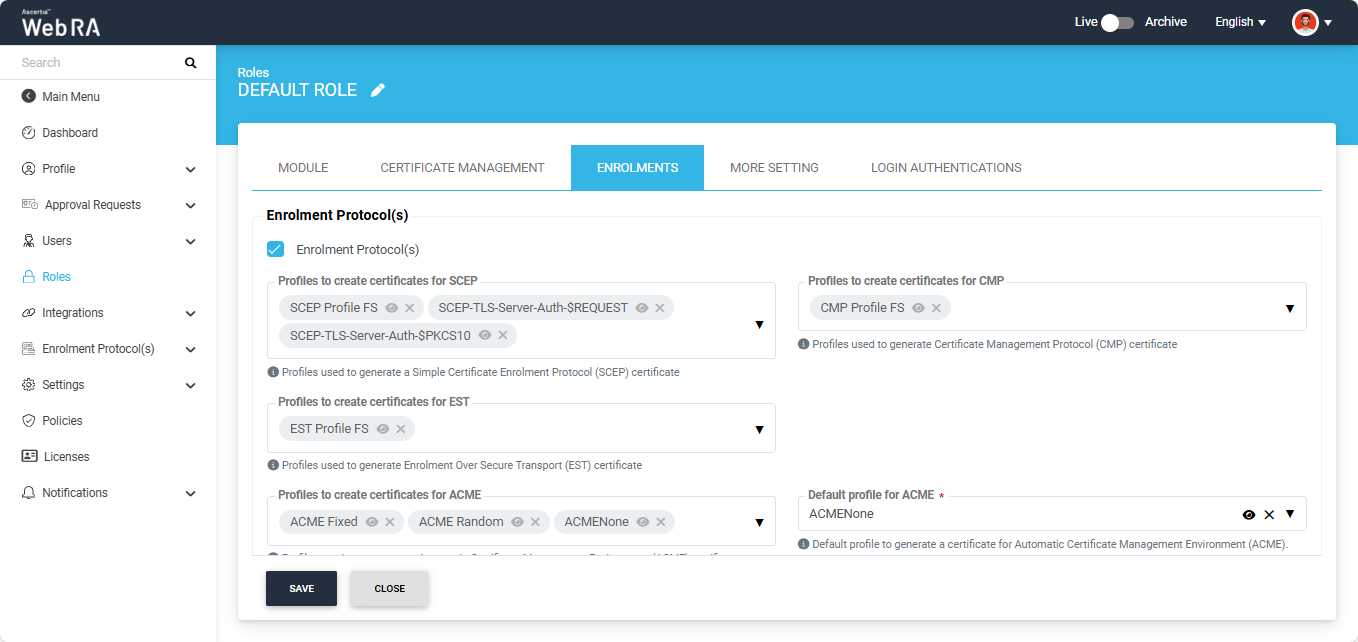Click the Main Menu back arrow icon
This screenshot has height=642, width=1358.
(29, 97)
